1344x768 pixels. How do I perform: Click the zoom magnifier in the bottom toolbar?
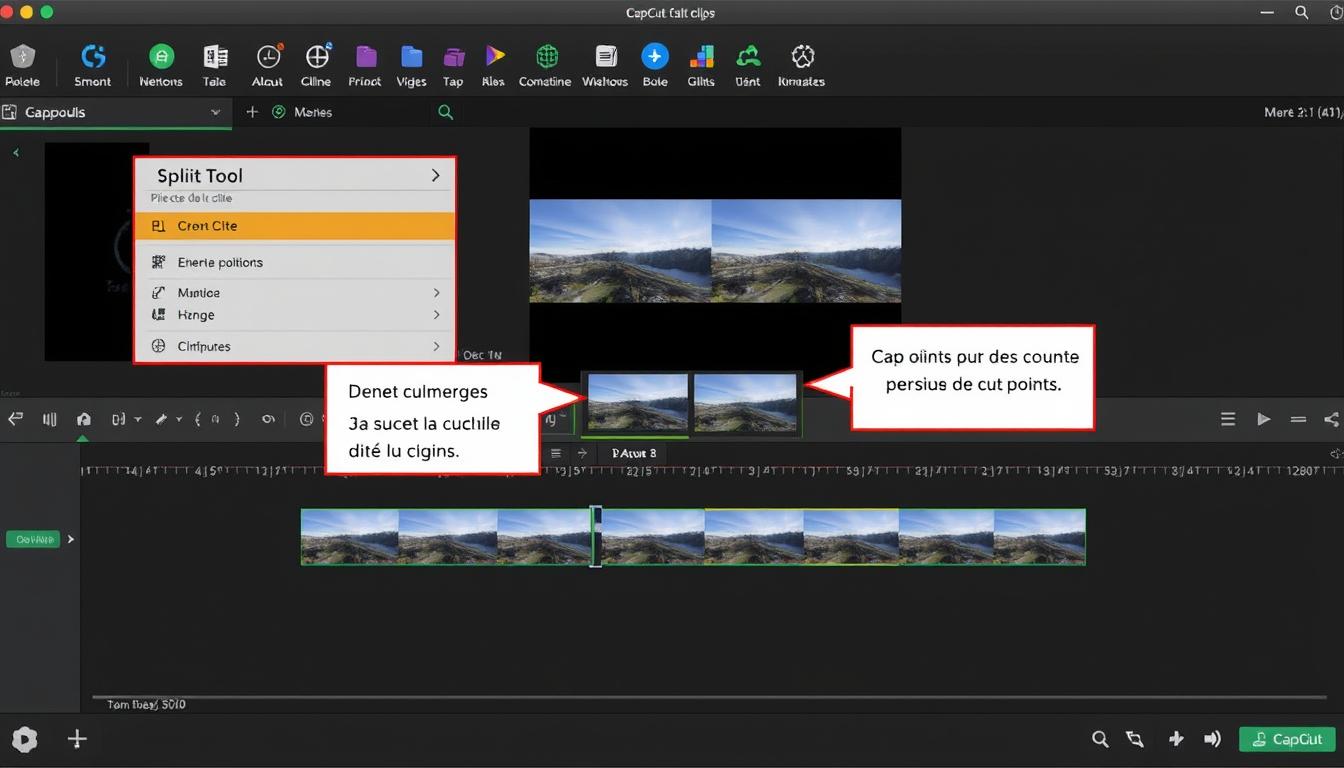pyautogui.click(x=1100, y=739)
